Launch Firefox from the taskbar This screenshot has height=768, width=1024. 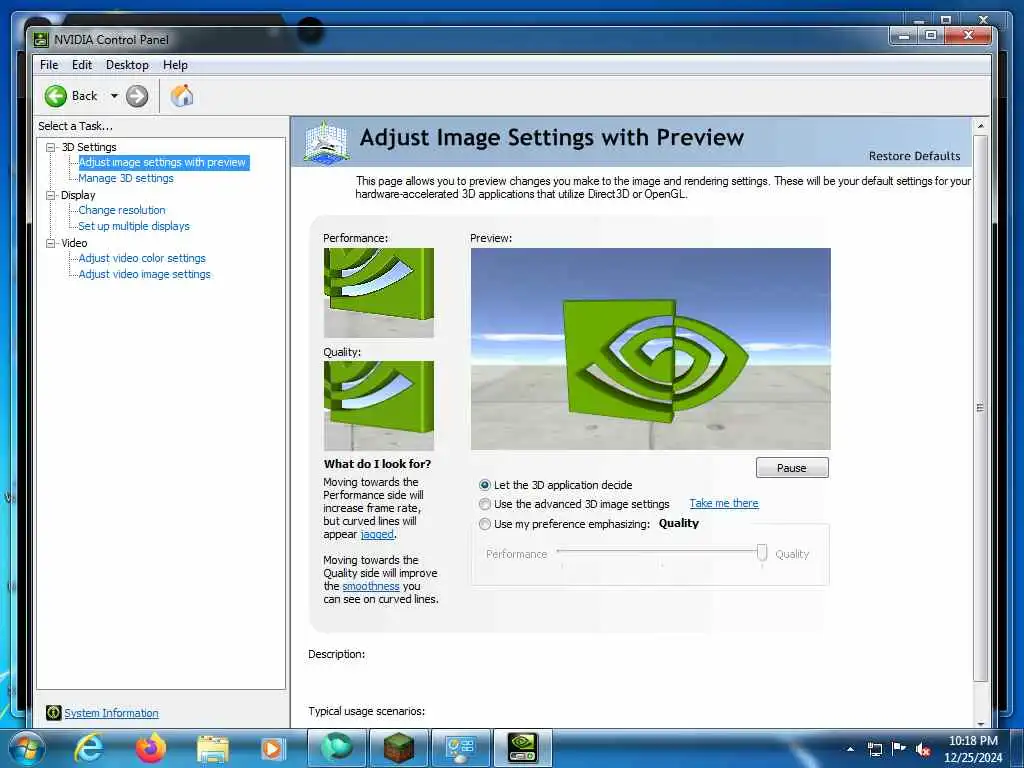tap(150, 748)
